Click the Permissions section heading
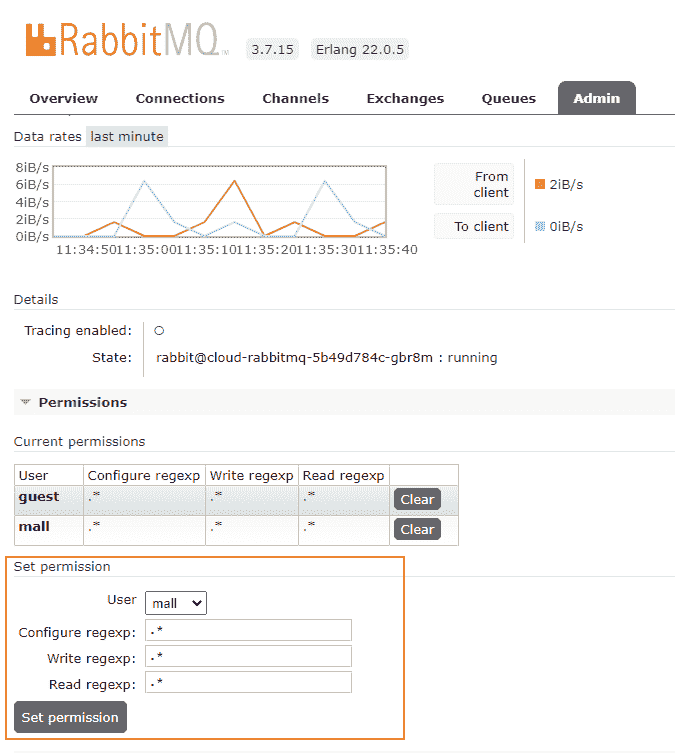The width and height of the screenshot is (675, 753). coord(83,402)
